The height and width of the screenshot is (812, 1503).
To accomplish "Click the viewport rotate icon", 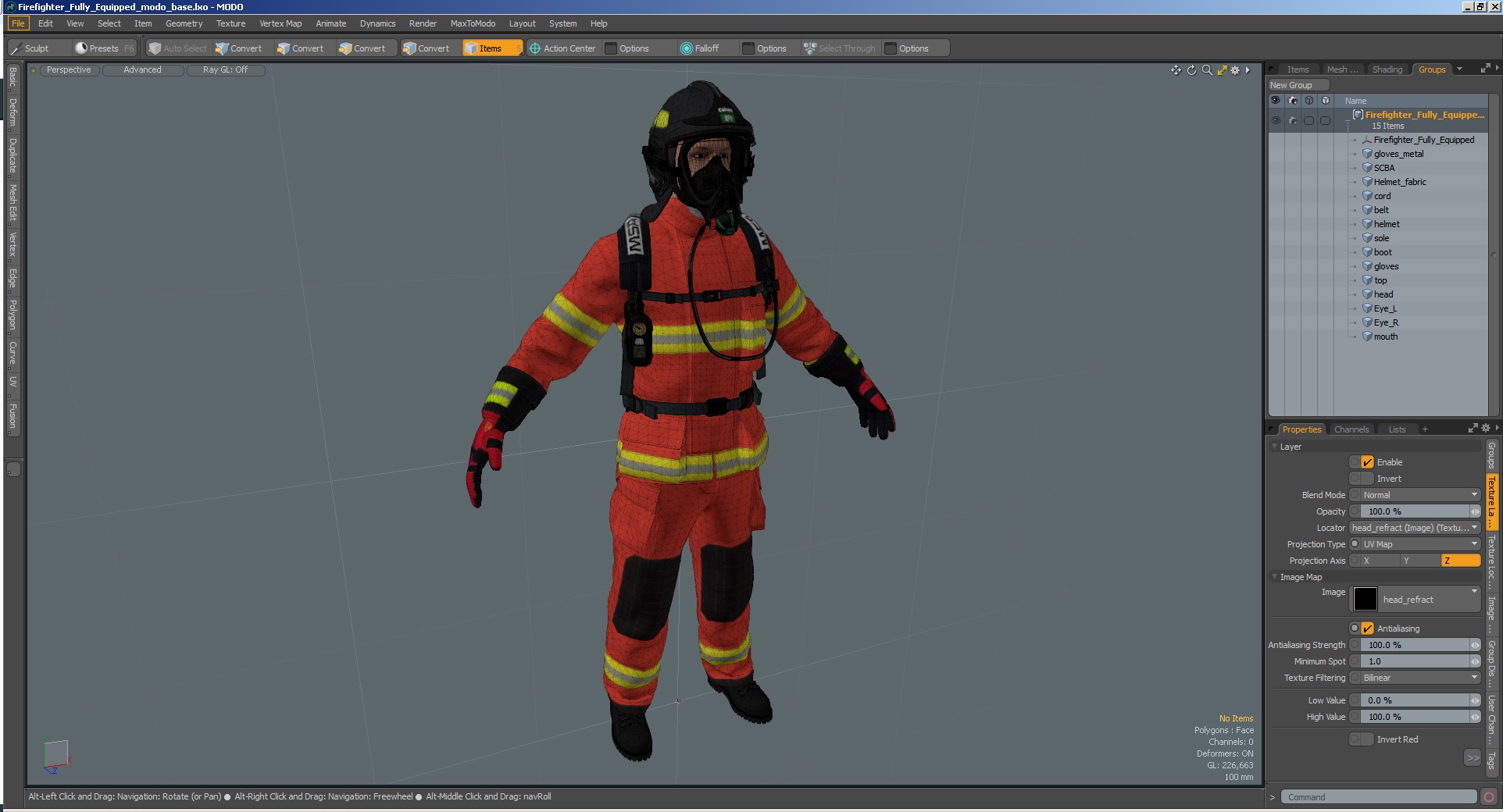I will [x=1191, y=70].
